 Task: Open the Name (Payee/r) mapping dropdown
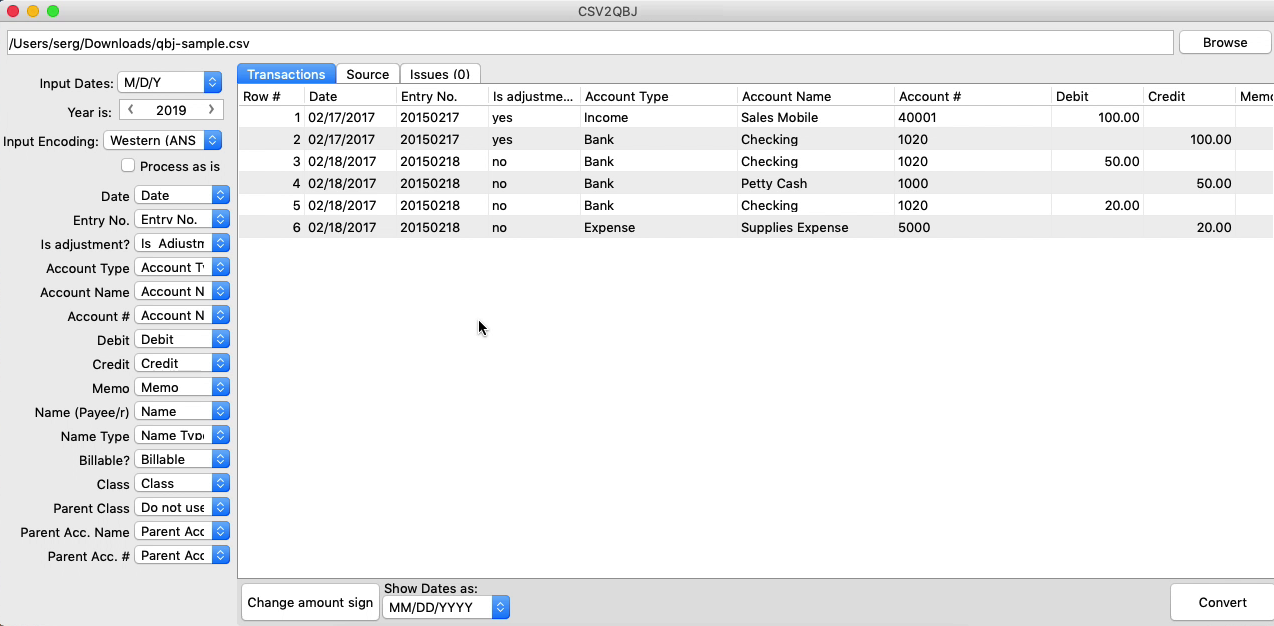pyautogui.click(x=182, y=411)
